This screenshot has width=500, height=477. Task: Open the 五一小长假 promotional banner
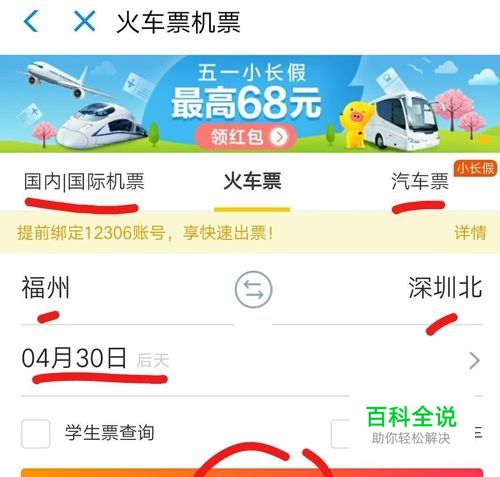[x=250, y=104]
